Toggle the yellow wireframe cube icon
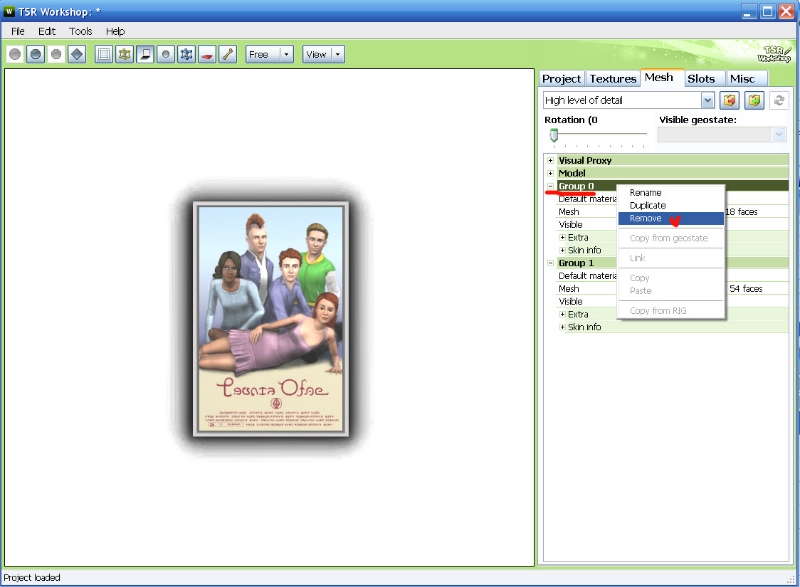800x587 pixels. click(x=124, y=54)
